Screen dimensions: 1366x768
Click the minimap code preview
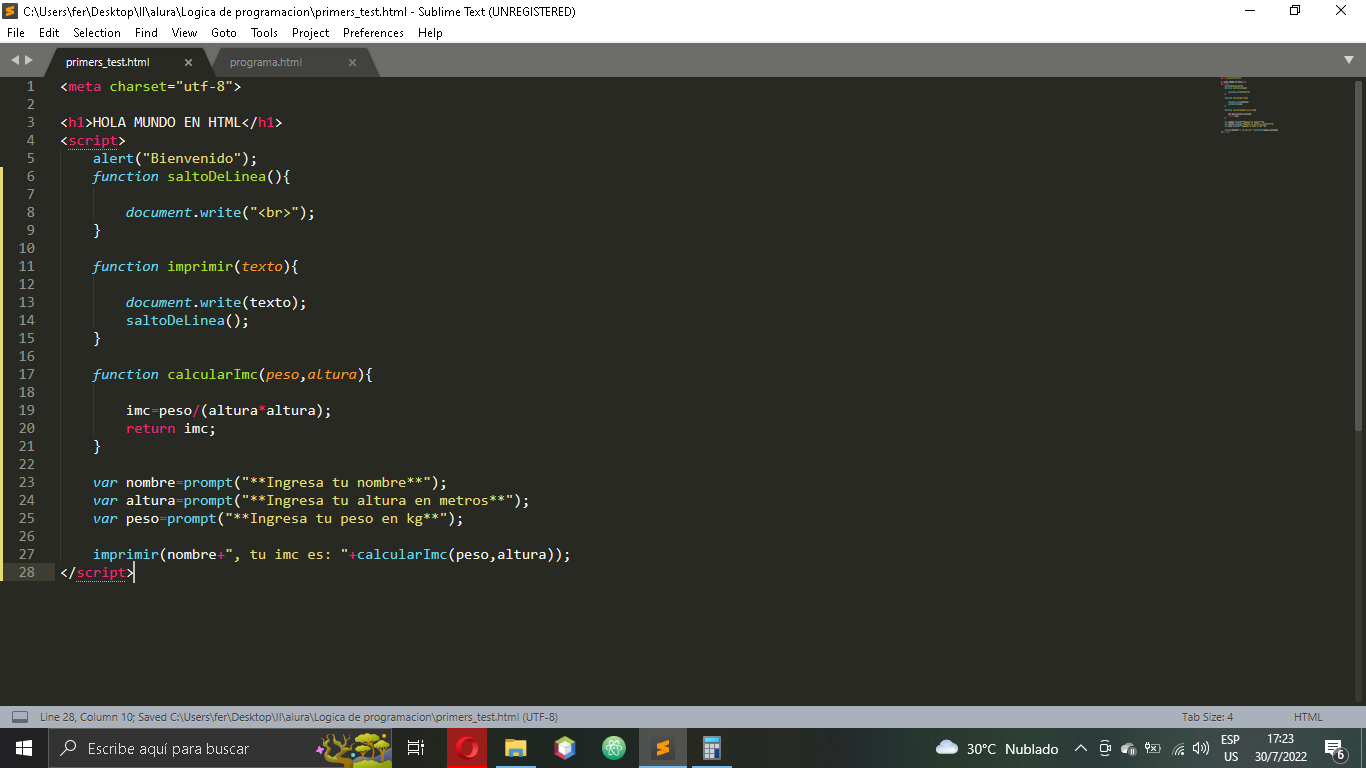[1250, 106]
